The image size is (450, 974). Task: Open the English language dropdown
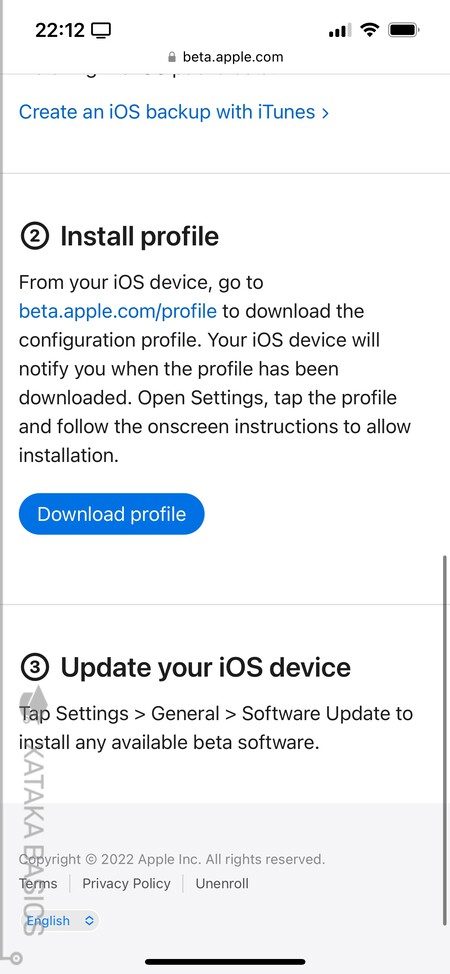pyautogui.click(x=60, y=921)
